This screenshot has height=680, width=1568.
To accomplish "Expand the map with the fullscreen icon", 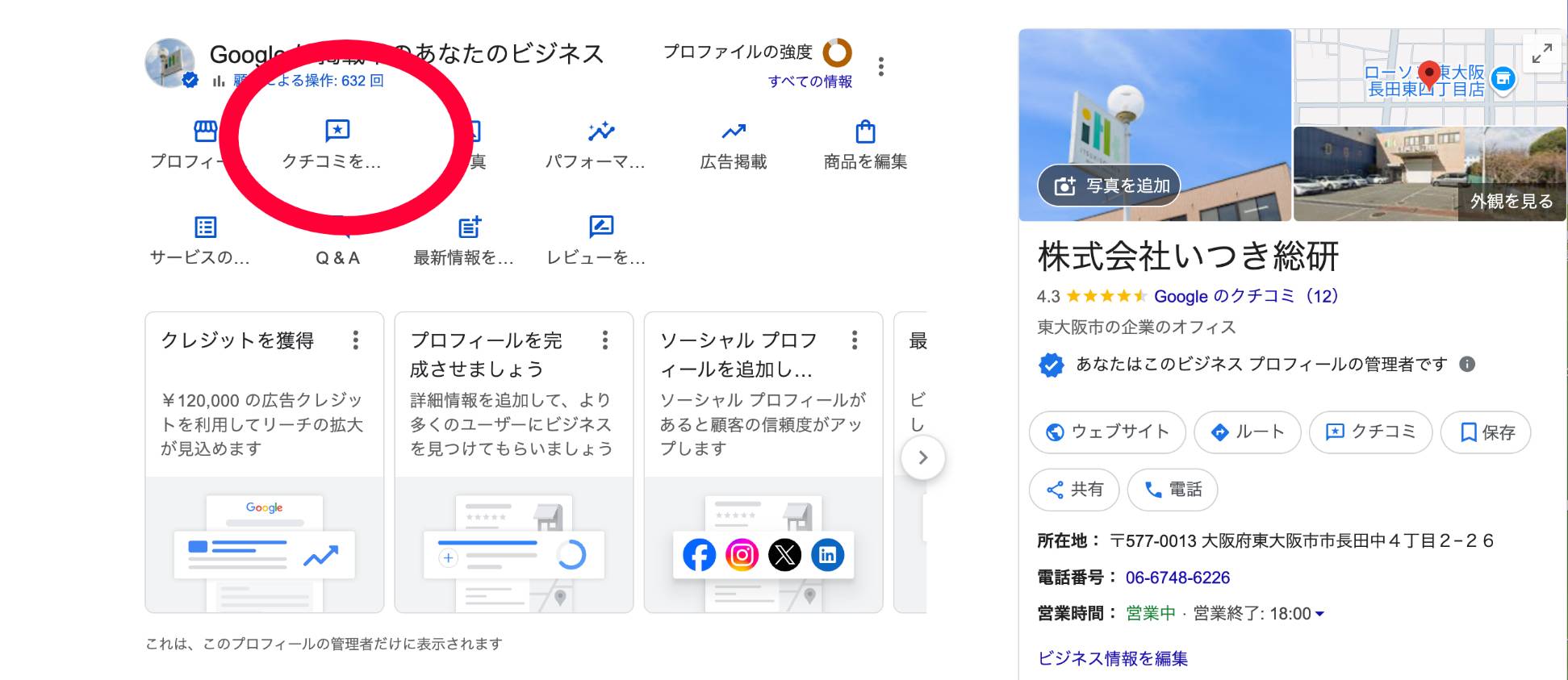I will pyautogui.click(x=1542, y=53).
